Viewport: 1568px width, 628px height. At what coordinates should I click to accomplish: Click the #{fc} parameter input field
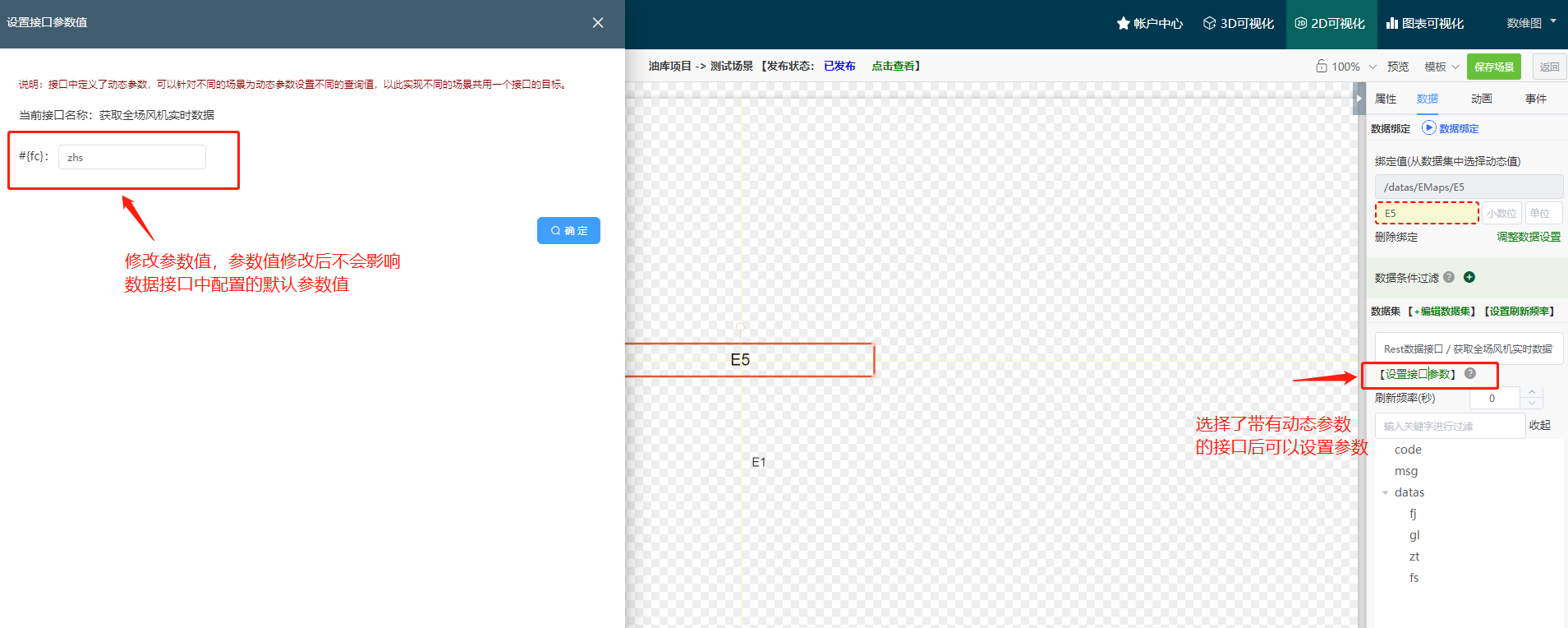pyautogui.click(x=132, y=157)
